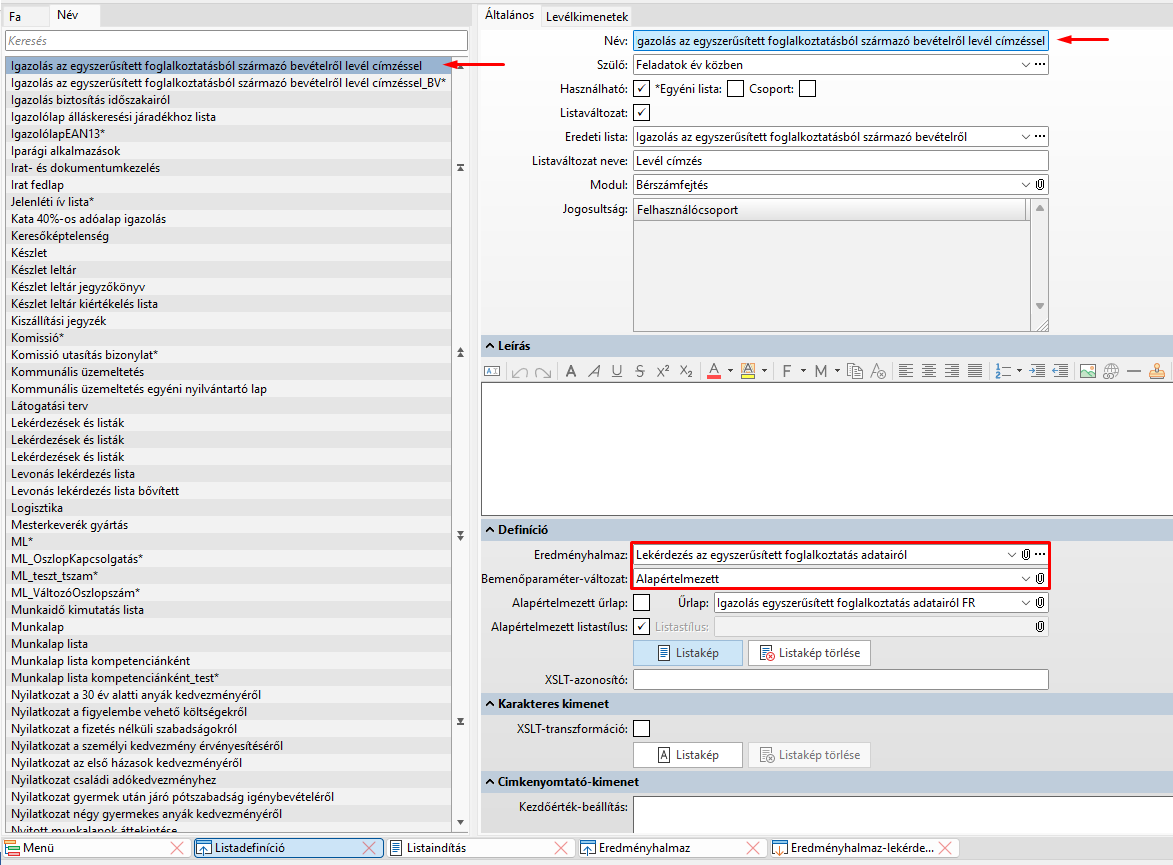Open the Eredményhalmaz dropdown
Viewport: 1173px width, 865px height.
[x=1011, y=554]
